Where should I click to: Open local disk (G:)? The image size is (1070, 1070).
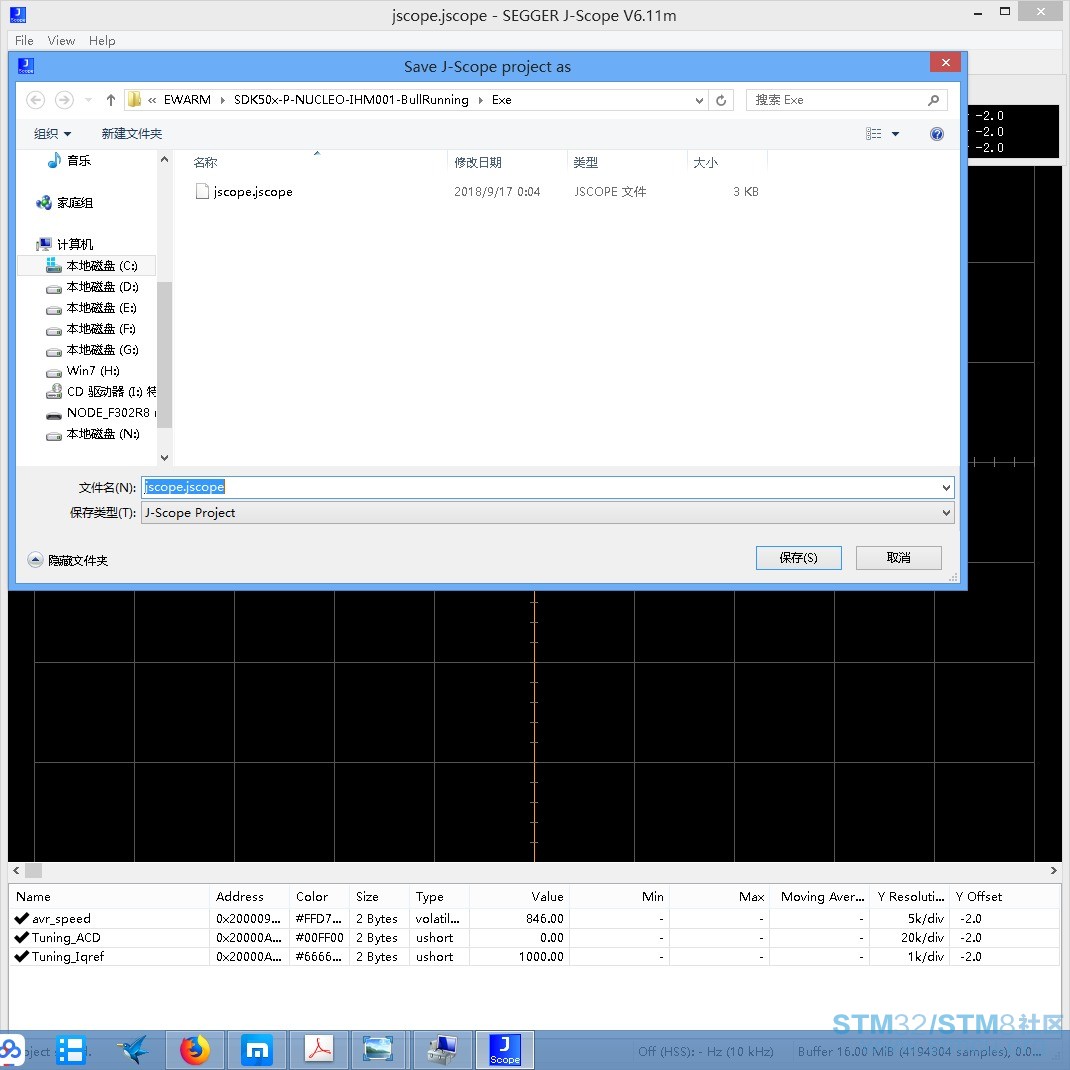pyautogui.click(x=91, y=350)
